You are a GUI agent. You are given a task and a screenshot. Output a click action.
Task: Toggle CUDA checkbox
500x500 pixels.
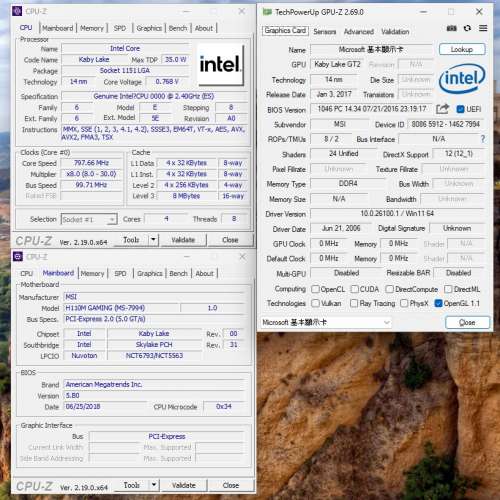355,289
